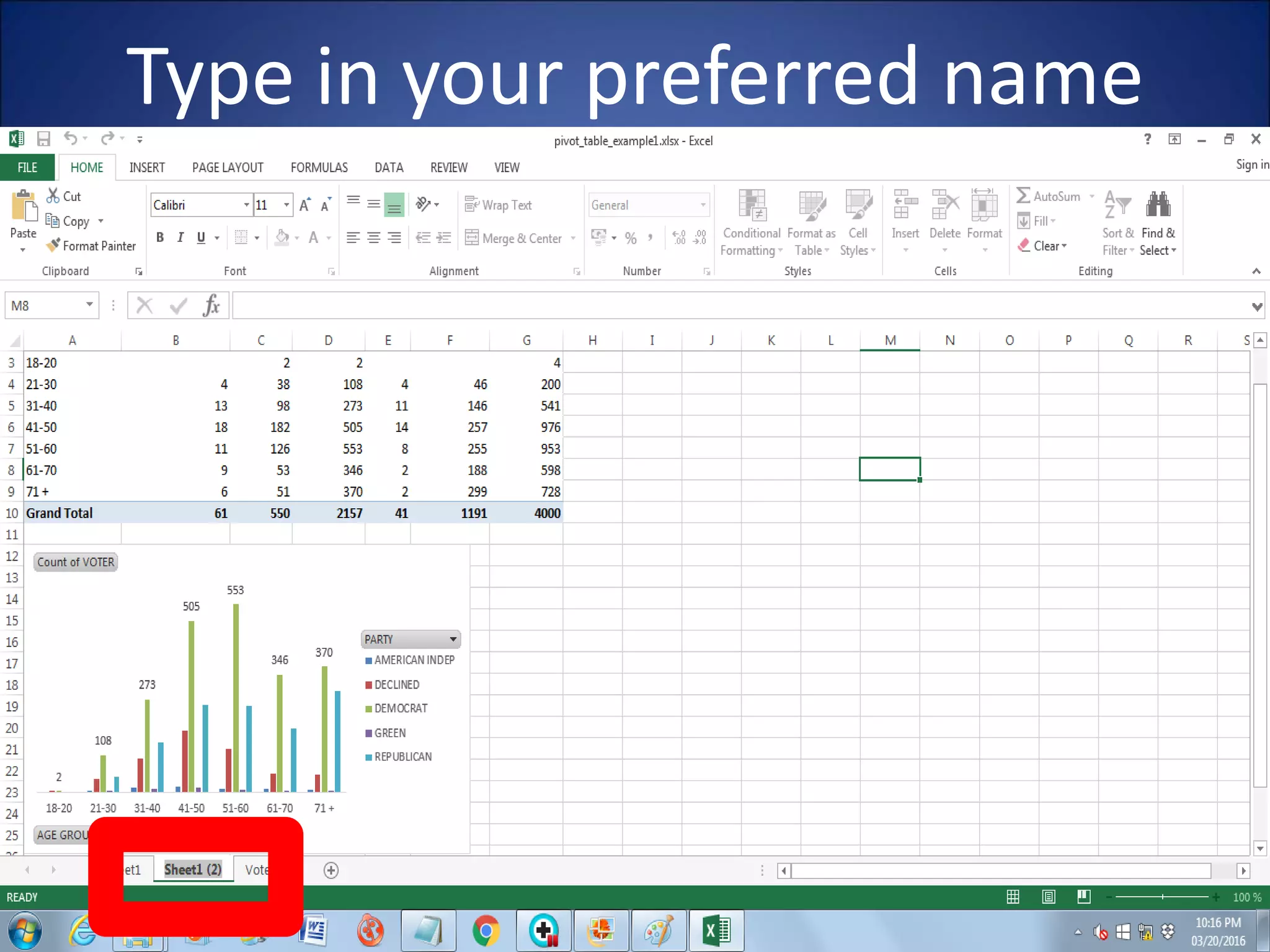Click inside the formula bar input
1270x952 pixels.
pyautogui.click(x=740, y=306)
